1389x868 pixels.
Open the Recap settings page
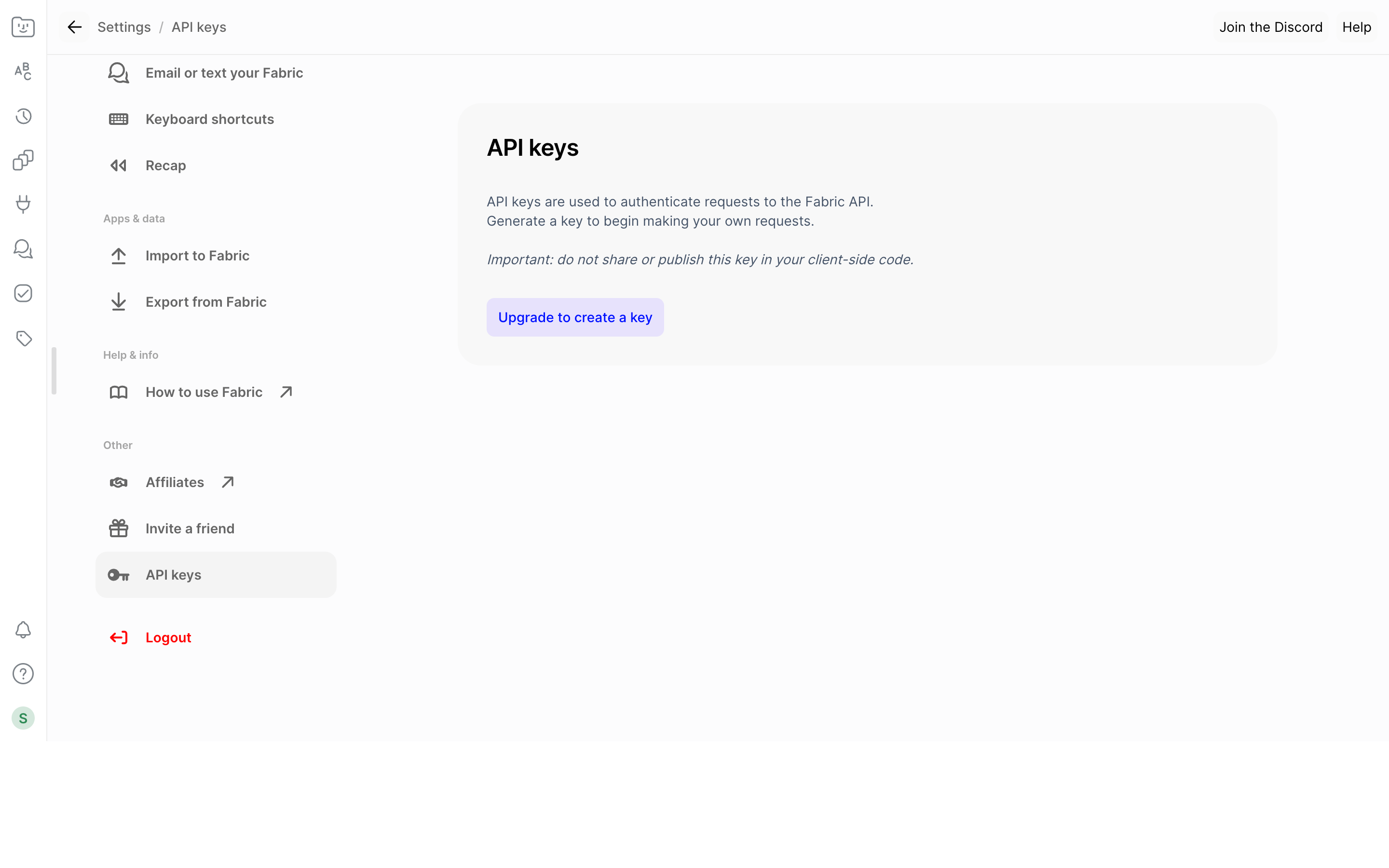click(x=216, y=166)
